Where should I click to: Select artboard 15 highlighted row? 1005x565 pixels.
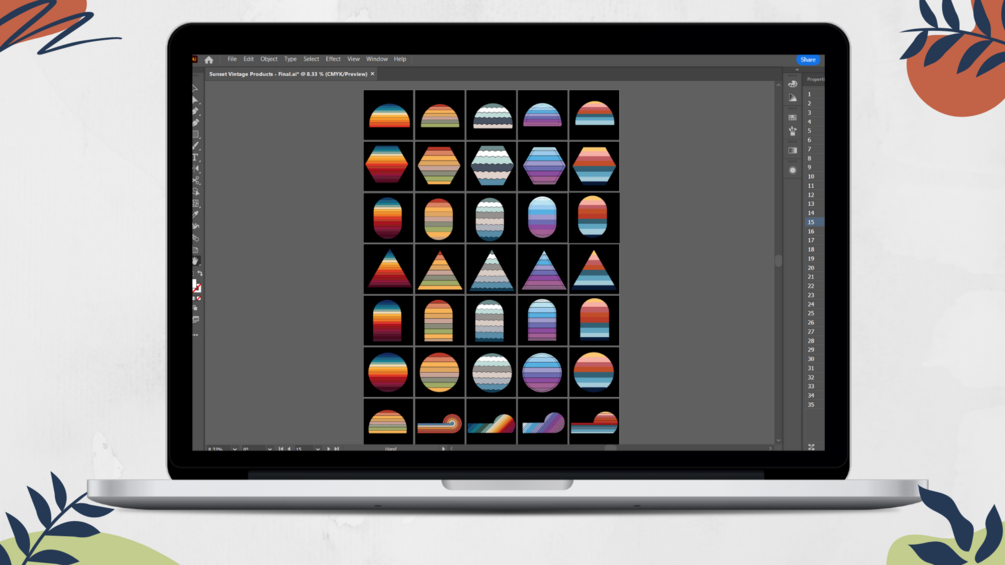814,222
